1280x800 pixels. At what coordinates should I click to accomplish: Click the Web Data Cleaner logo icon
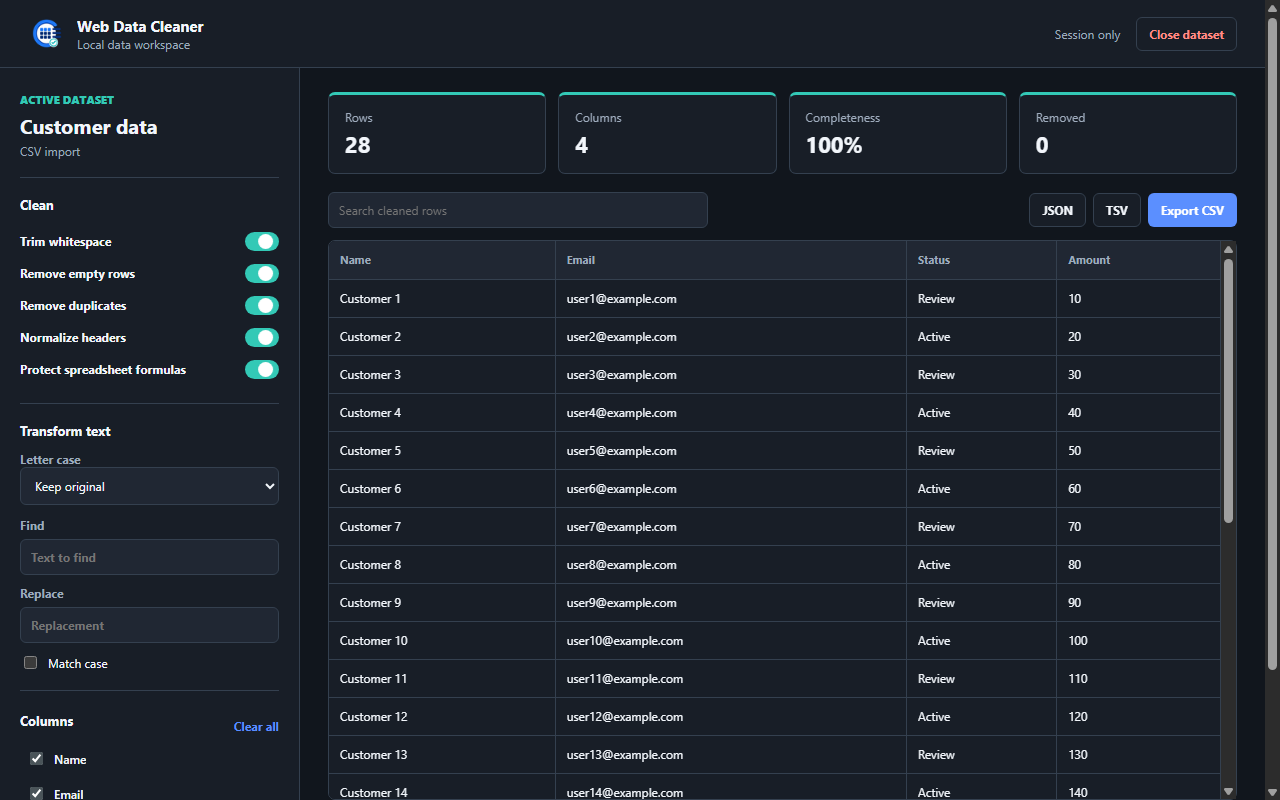click(x=46, y=34)
